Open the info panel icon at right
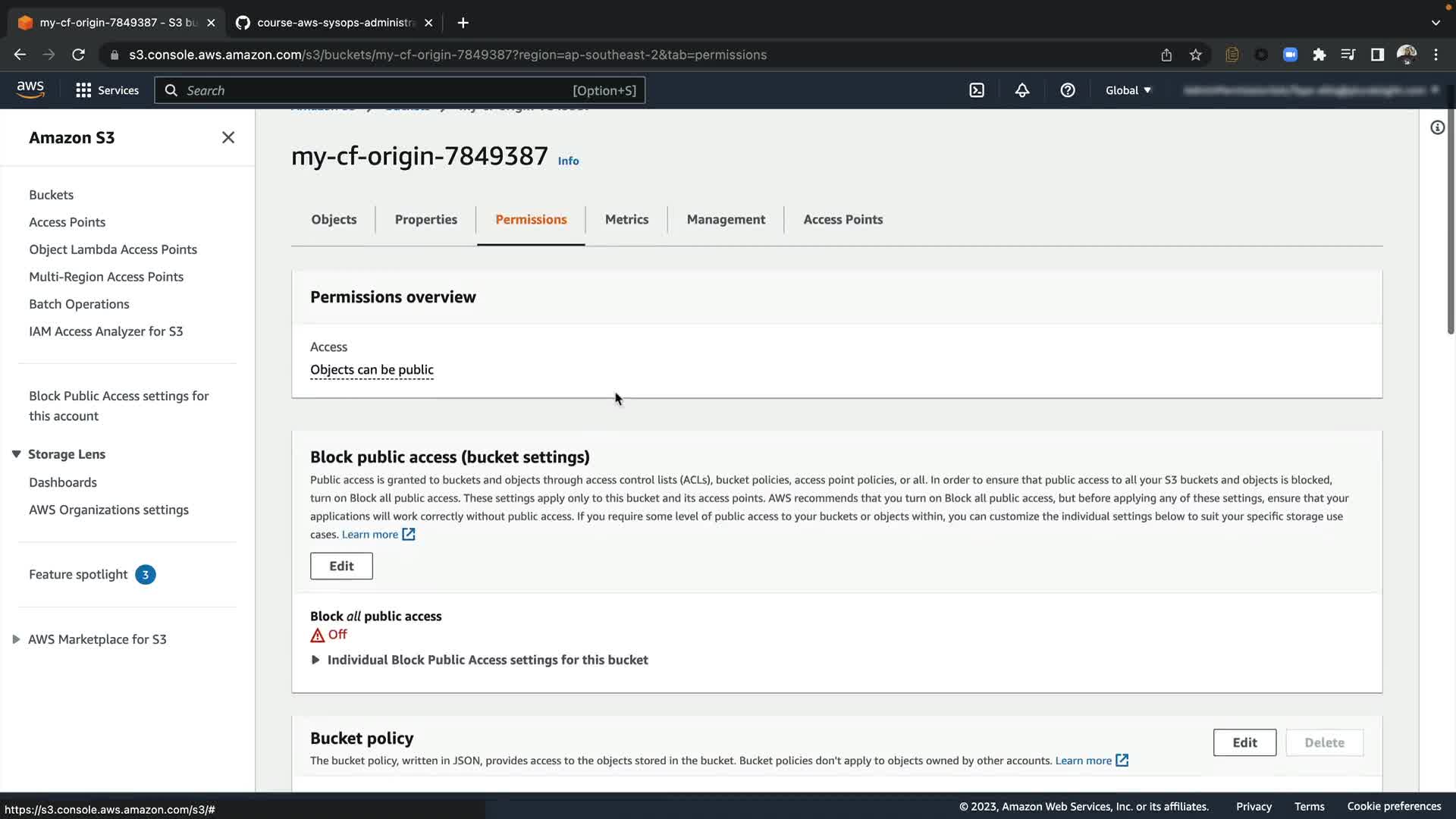 point(1437,127)
